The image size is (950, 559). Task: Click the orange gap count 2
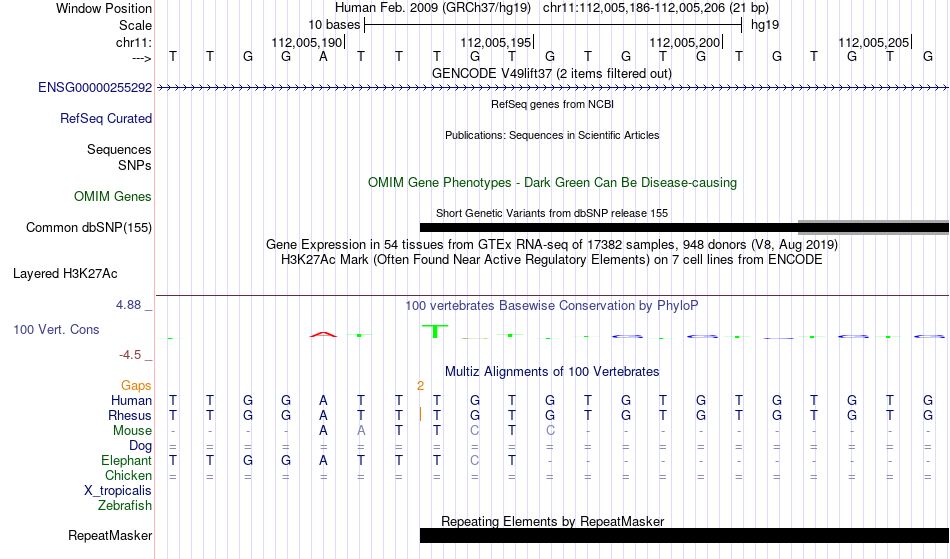coord(420,386)
